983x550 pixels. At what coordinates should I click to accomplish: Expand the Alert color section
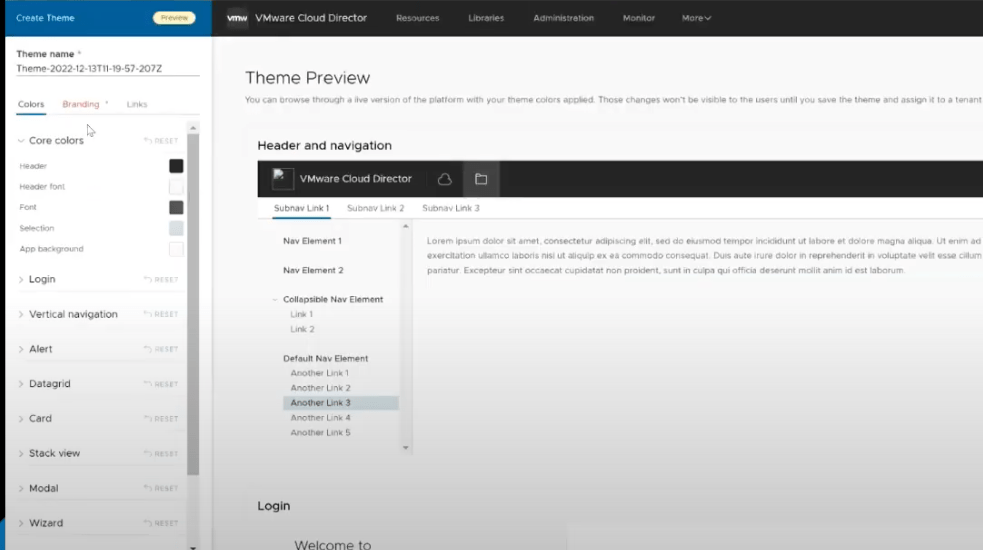(x=21, y=349)
